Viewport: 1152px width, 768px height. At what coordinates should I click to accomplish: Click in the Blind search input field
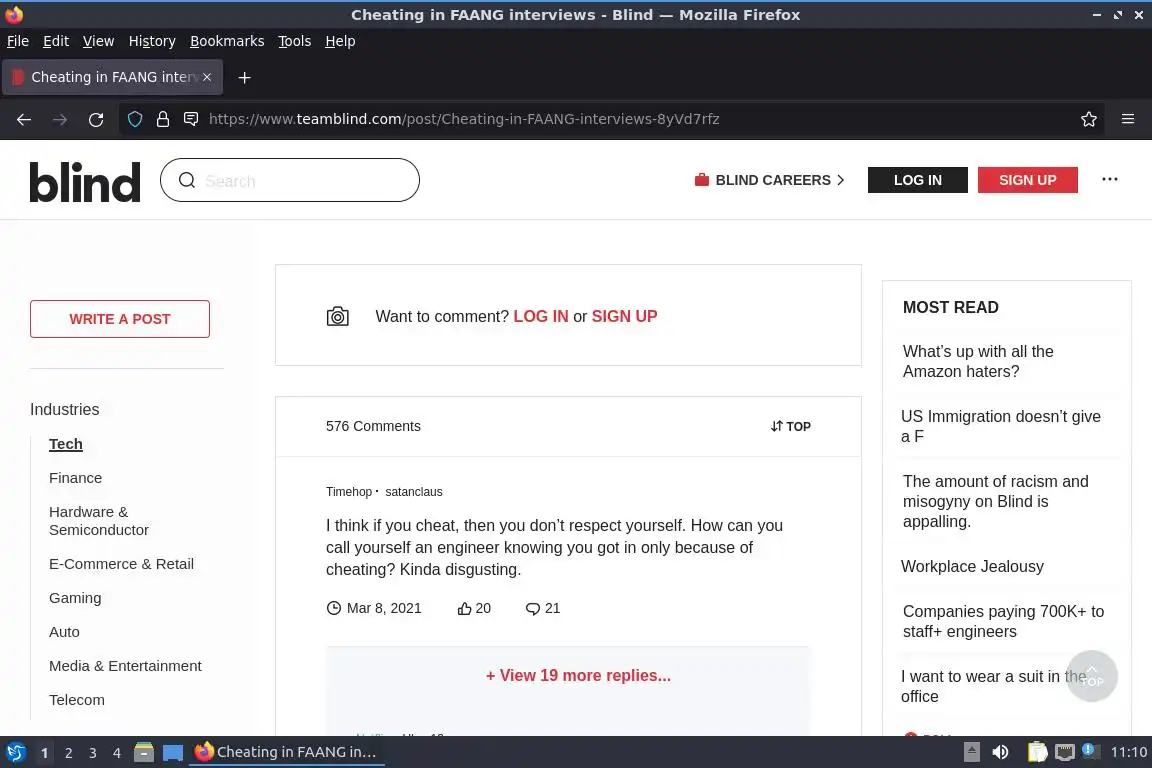pos(289,180)
